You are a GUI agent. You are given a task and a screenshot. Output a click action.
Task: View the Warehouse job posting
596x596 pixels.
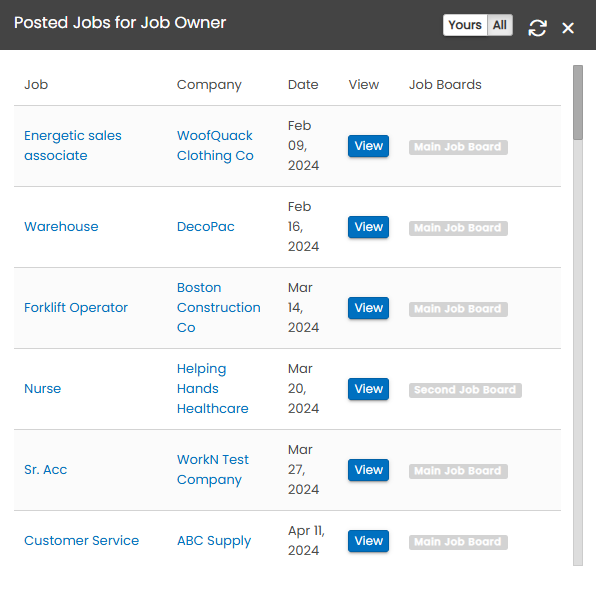368,227
